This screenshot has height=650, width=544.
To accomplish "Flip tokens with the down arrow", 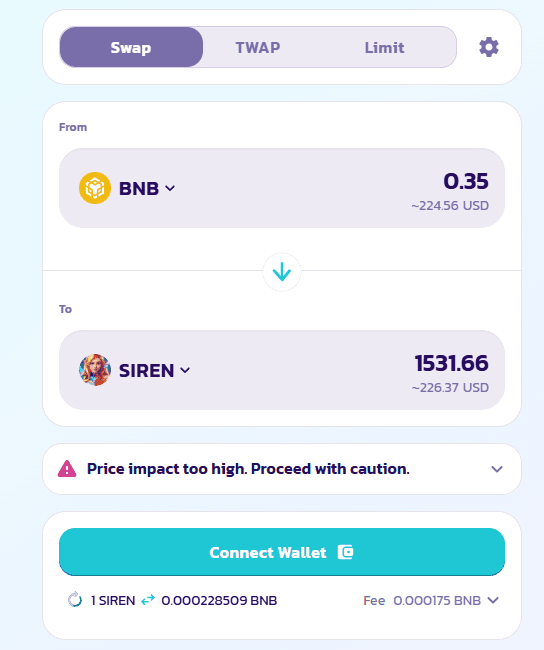I will 282,272.
